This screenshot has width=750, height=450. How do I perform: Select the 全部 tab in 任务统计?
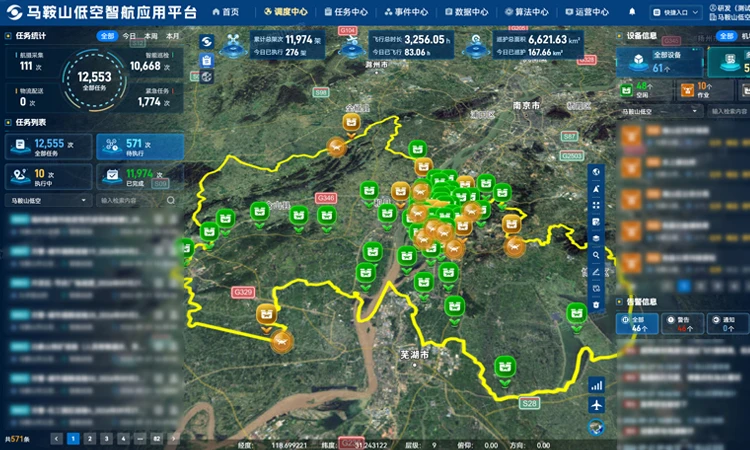[x=107, y=36]
